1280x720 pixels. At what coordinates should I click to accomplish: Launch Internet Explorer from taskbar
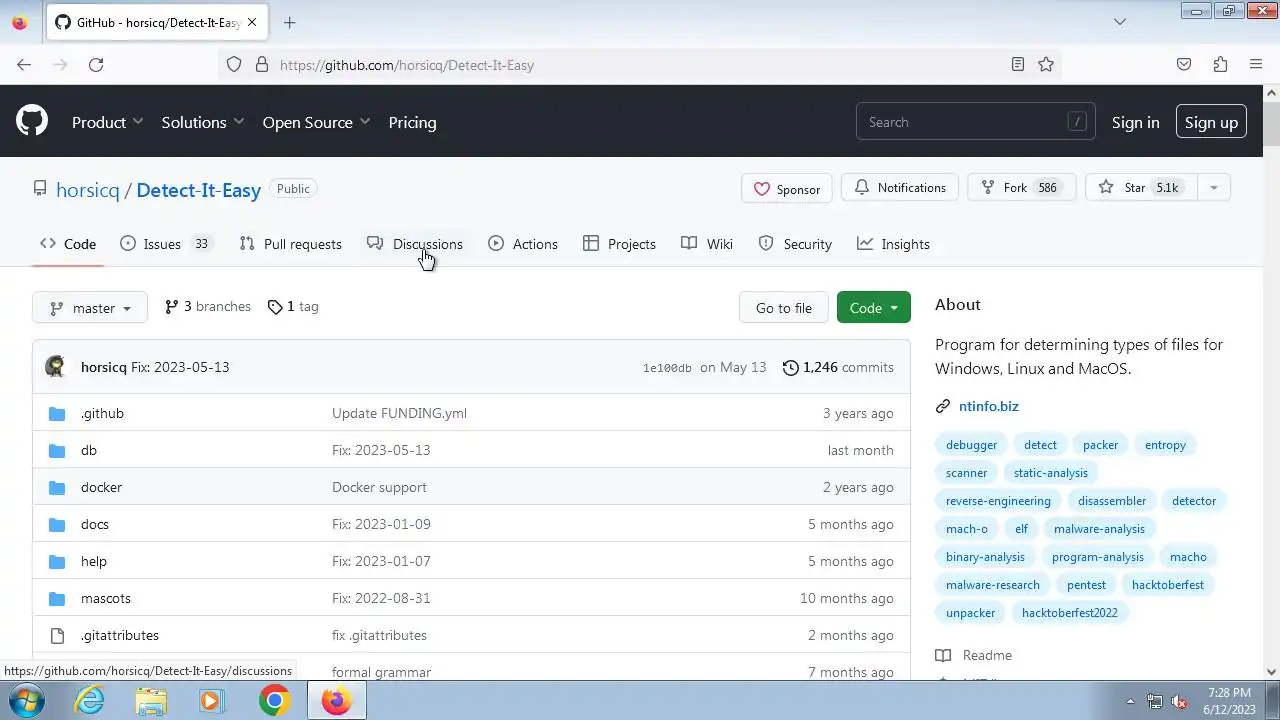pyautogui.click(x=90, y=701)
